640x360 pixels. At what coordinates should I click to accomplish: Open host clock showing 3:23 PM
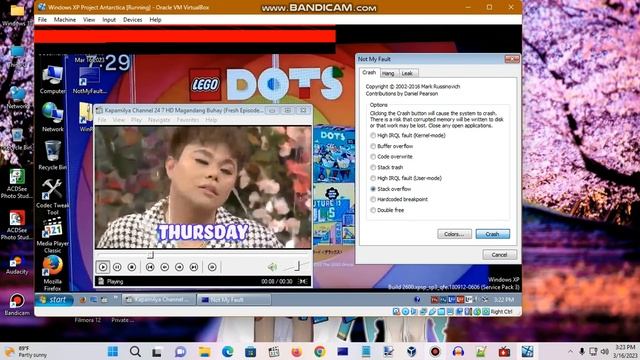625,351
